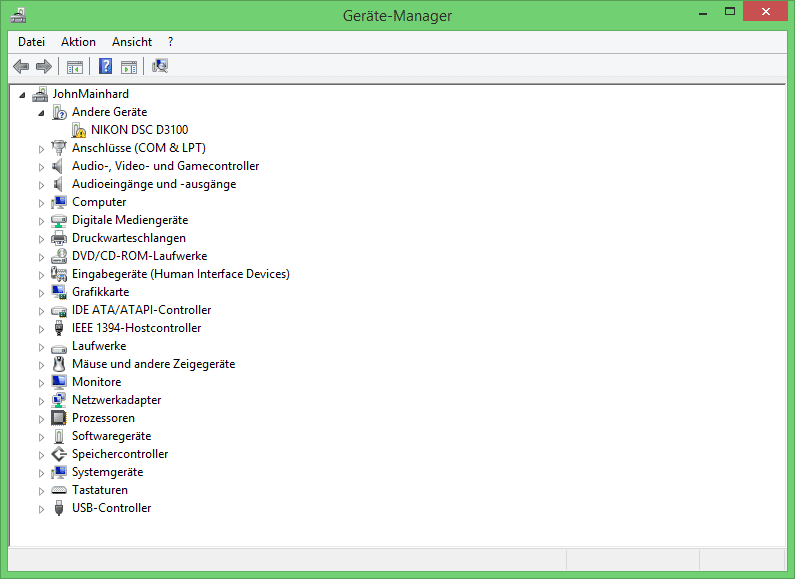This screenshot has width=795, height=579.
Task: Maximize the Geräte-Manager window
Action: pyautogui.click(x=730, y=11)
